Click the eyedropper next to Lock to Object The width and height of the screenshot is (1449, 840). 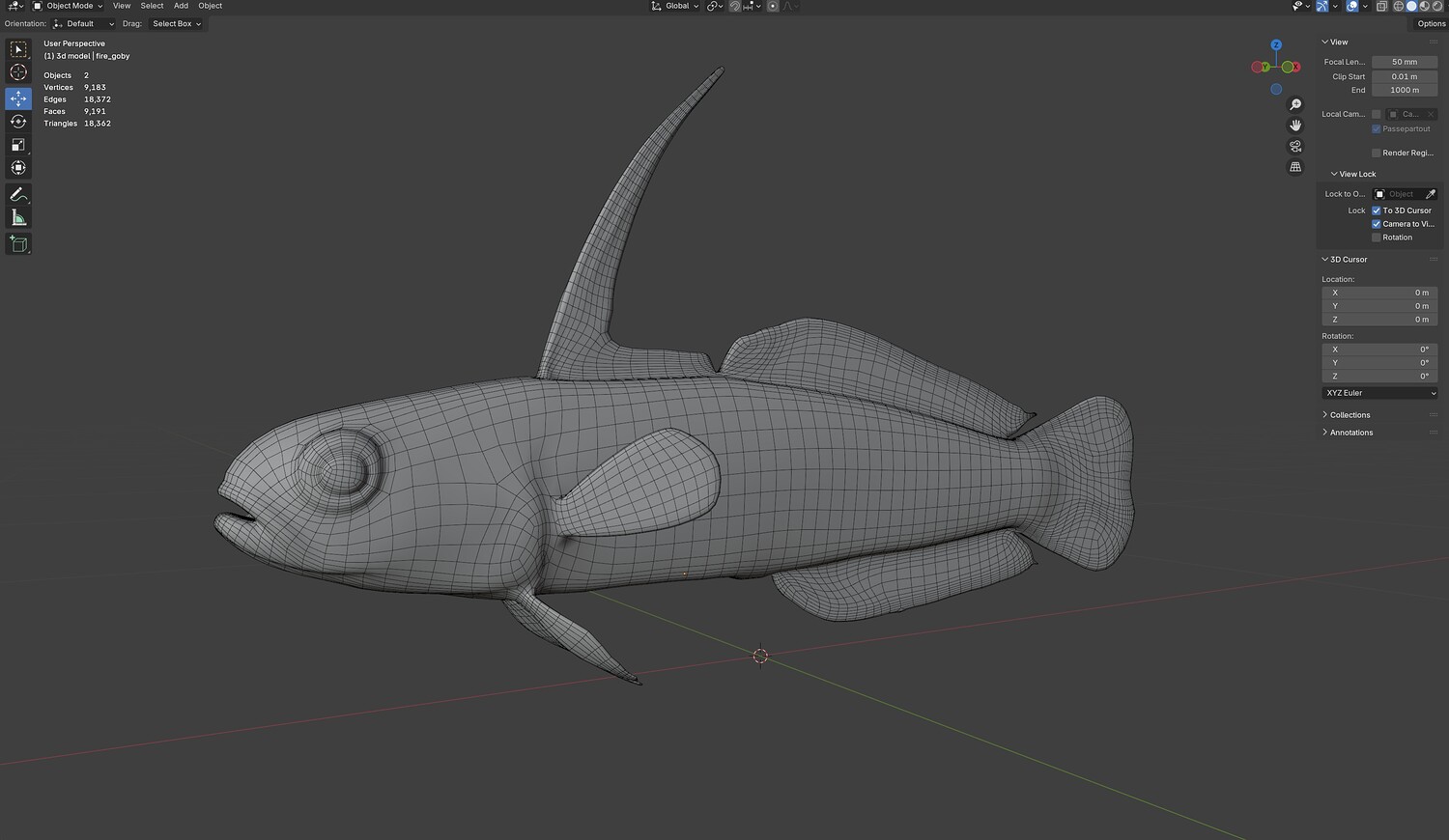coord(1431,194)
